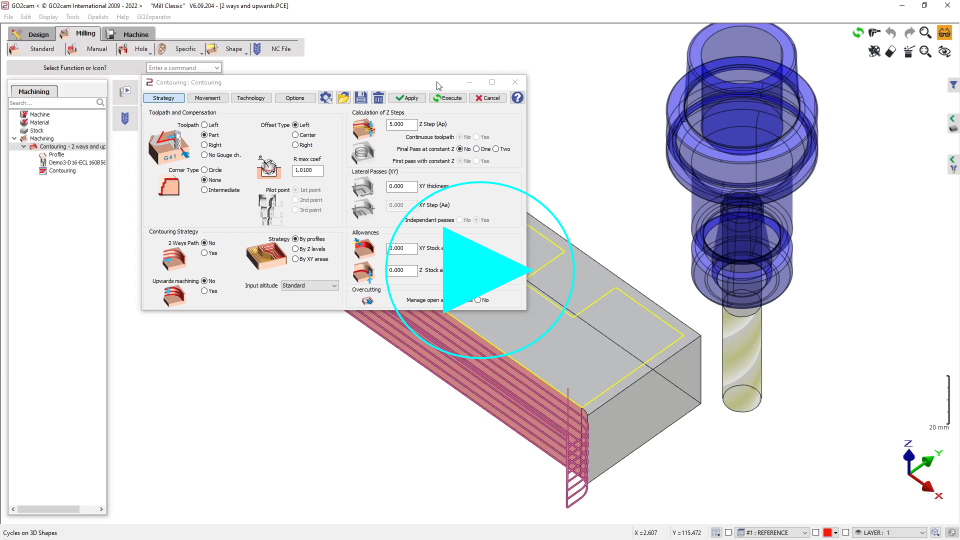Click the green refresh arrows icon

(858, 33)
